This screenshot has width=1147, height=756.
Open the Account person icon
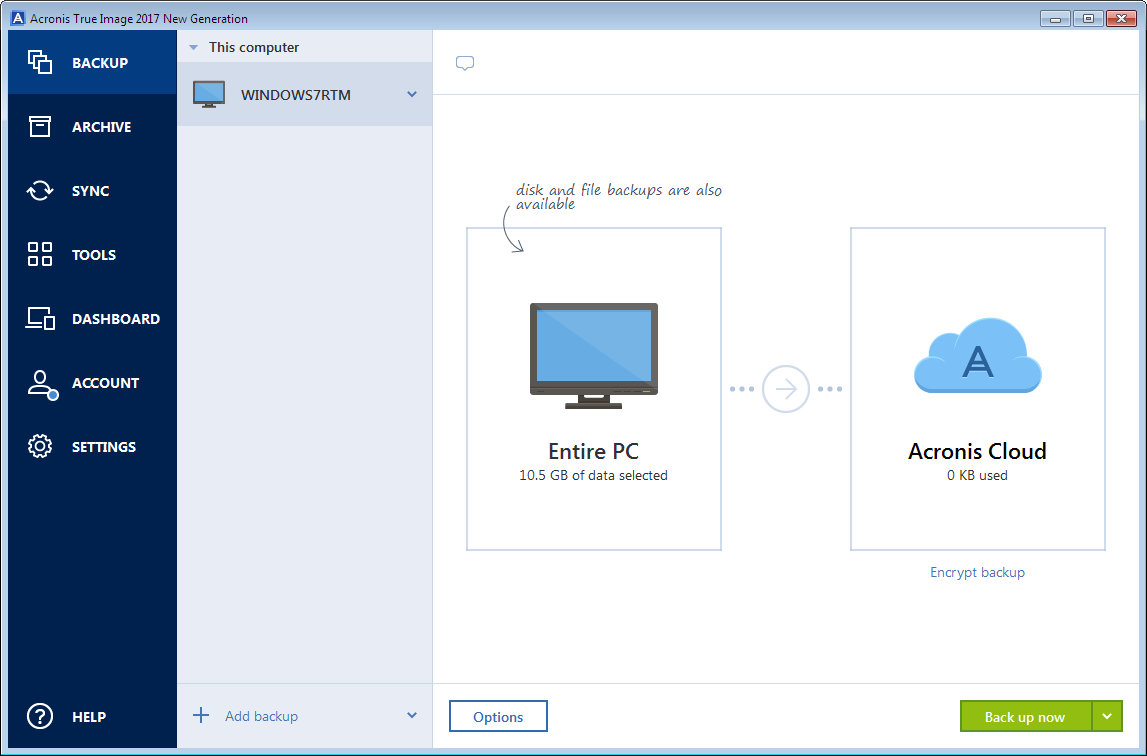pyautogui.click(x=40, y=384)
